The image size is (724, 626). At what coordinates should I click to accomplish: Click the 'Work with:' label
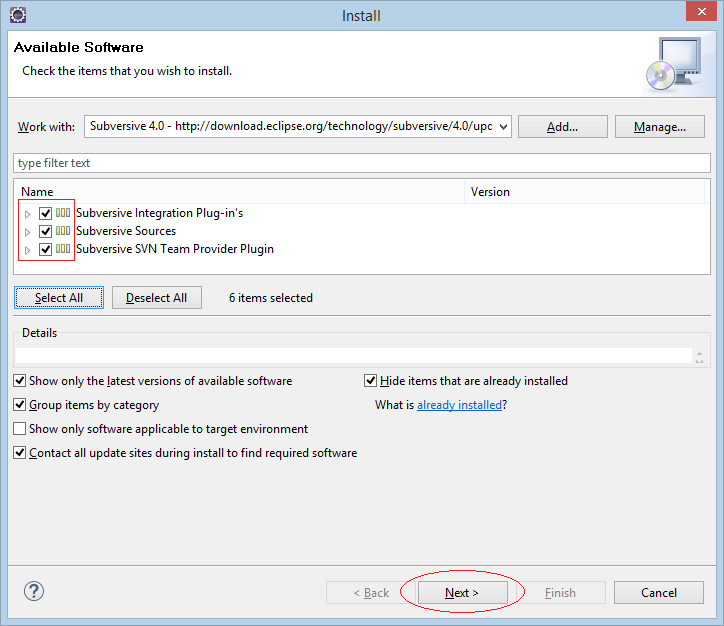coord(46,126)
